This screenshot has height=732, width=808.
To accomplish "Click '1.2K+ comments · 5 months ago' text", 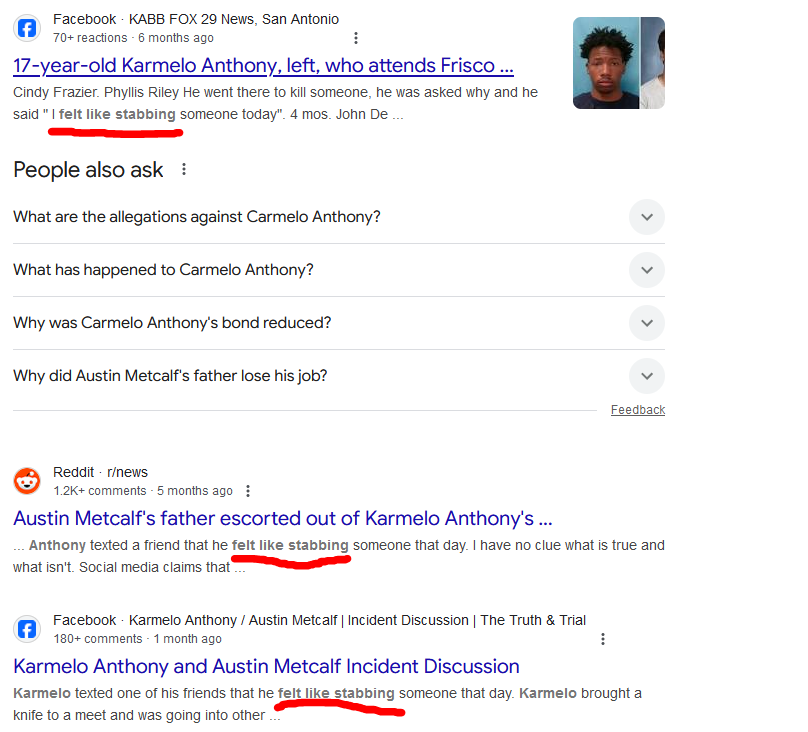I will [x=143, y=491].
